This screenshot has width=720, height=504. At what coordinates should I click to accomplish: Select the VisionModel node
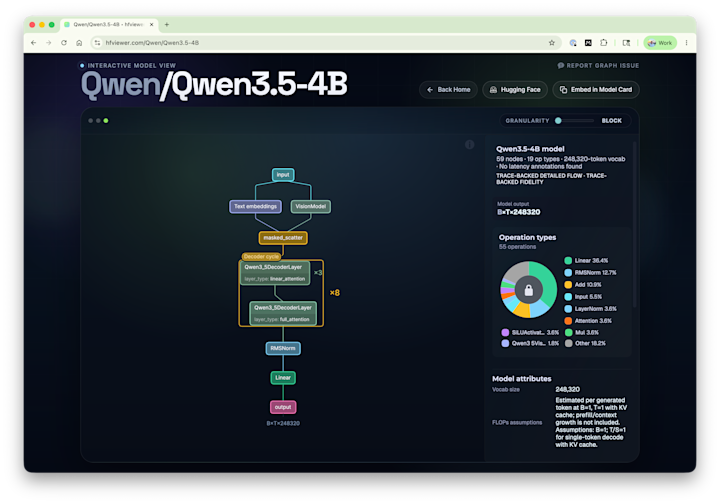click(x=310, y=206)
